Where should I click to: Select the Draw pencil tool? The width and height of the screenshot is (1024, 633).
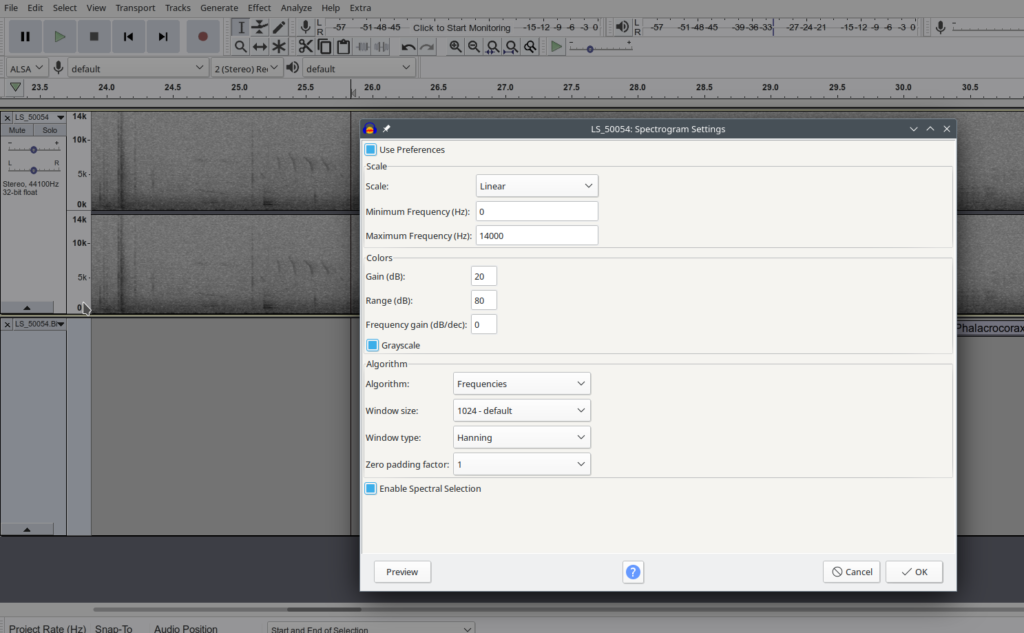pyautogui.click(x=279, y=27)
